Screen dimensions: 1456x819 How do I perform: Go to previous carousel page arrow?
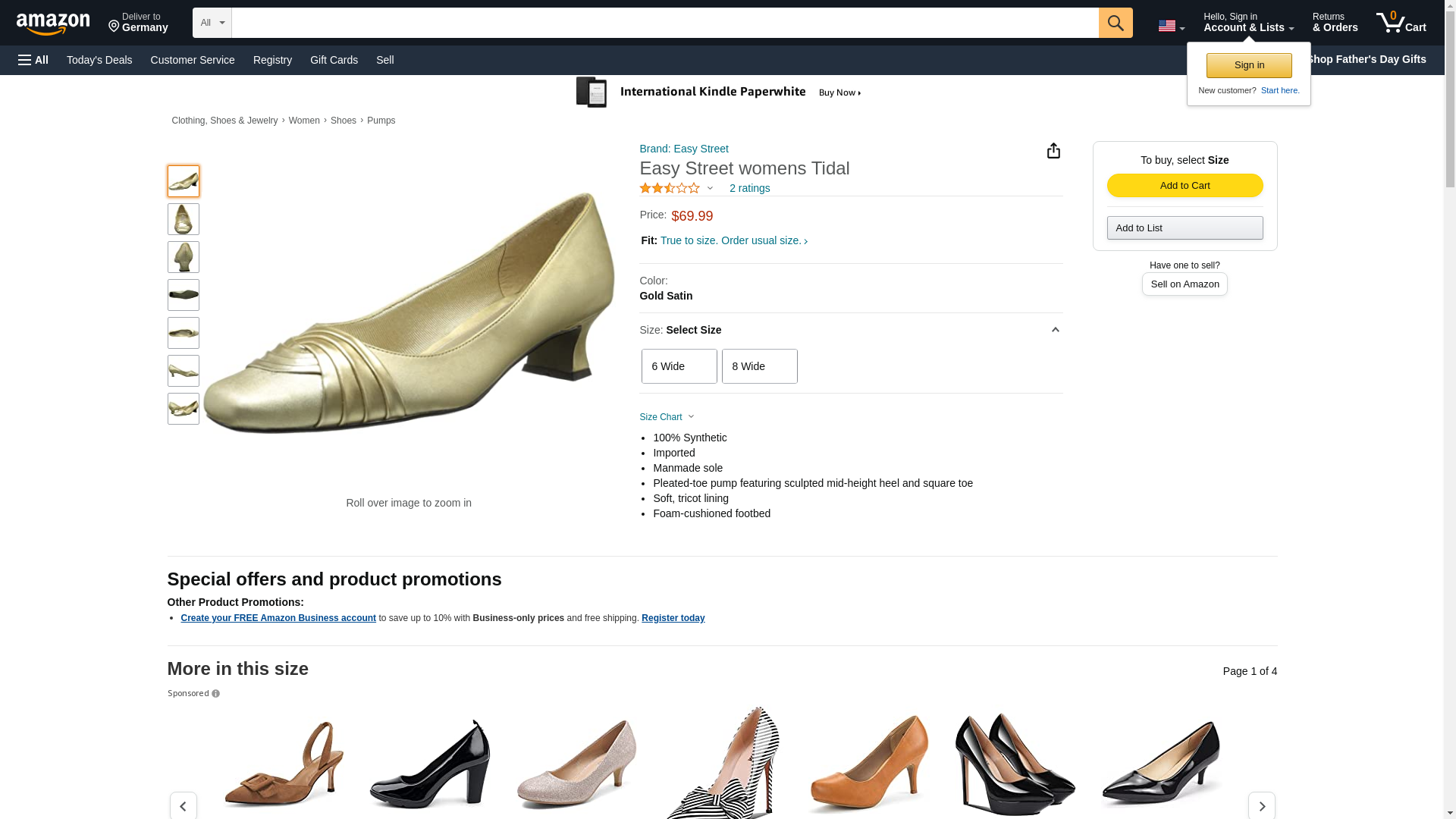tap(183, 805)
